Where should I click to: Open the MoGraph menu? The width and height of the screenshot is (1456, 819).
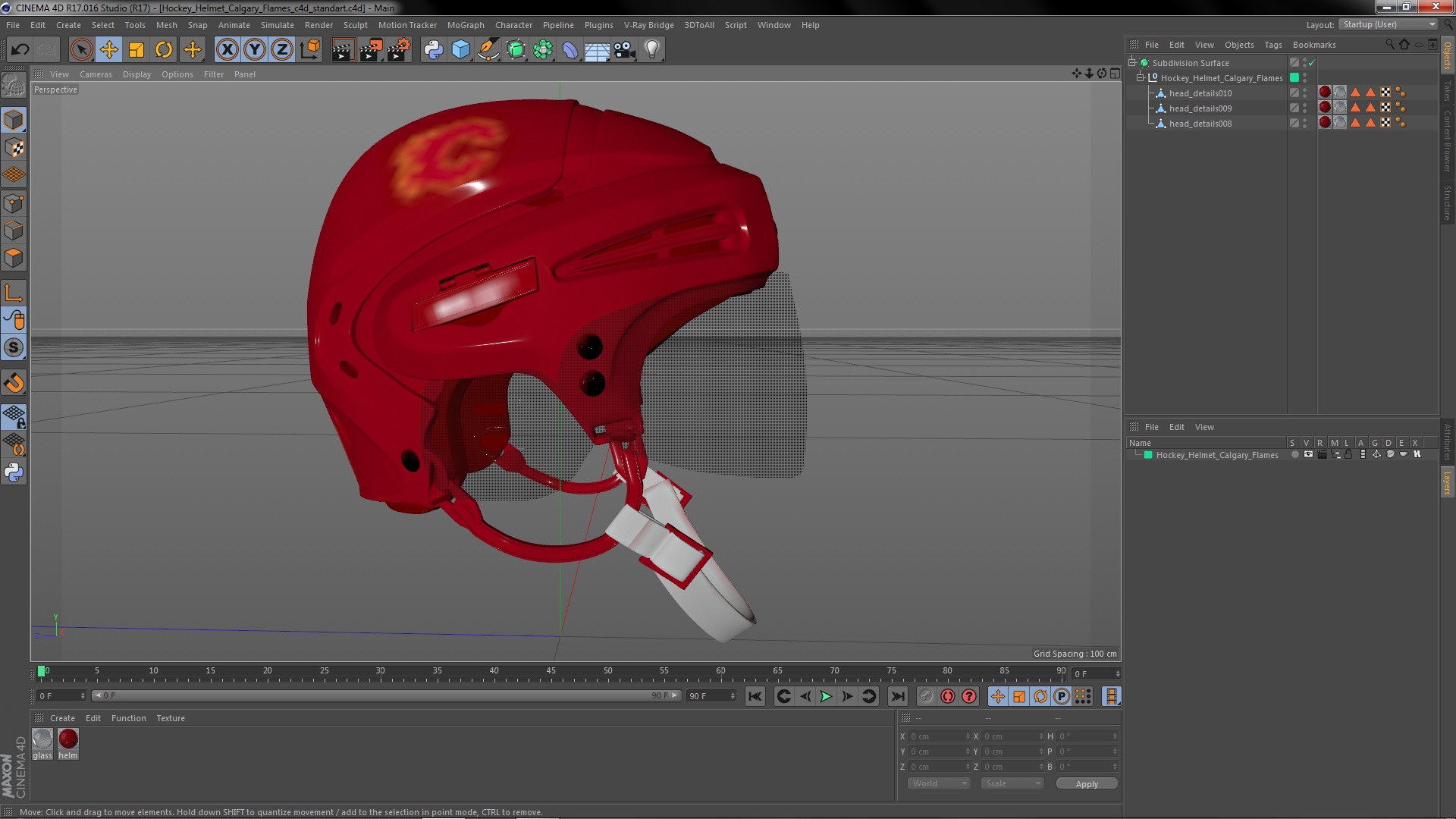(466, 25)
